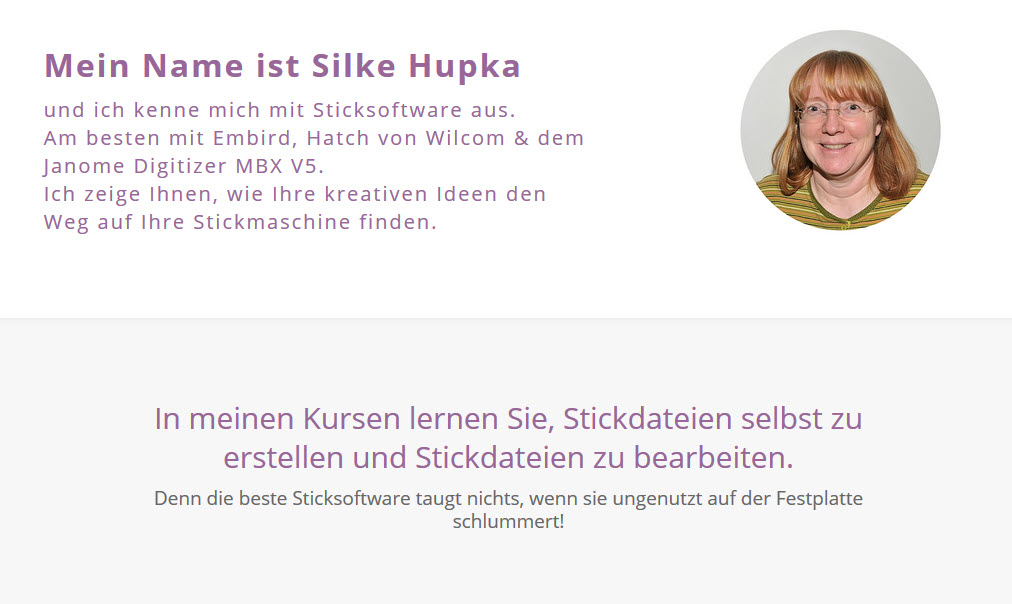Click the text 'Janome Digitizer MBX V5.'
This screenshot has width=1012, height=604.
[x=184, y=166]
